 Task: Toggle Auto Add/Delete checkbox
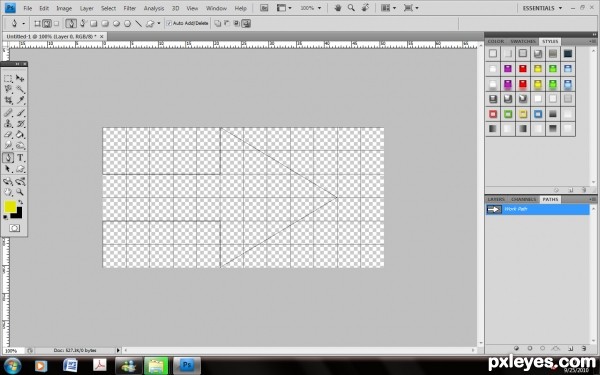pos(169,24)
